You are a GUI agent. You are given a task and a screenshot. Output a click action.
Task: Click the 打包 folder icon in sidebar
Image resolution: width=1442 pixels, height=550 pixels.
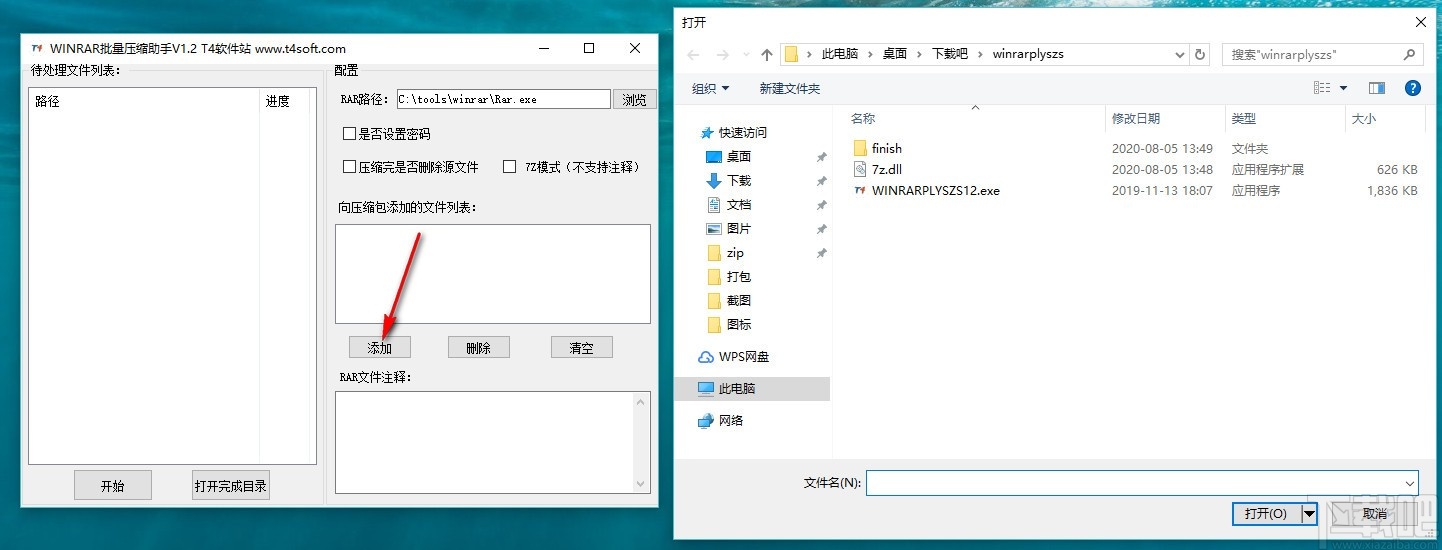tap(714, 276)
